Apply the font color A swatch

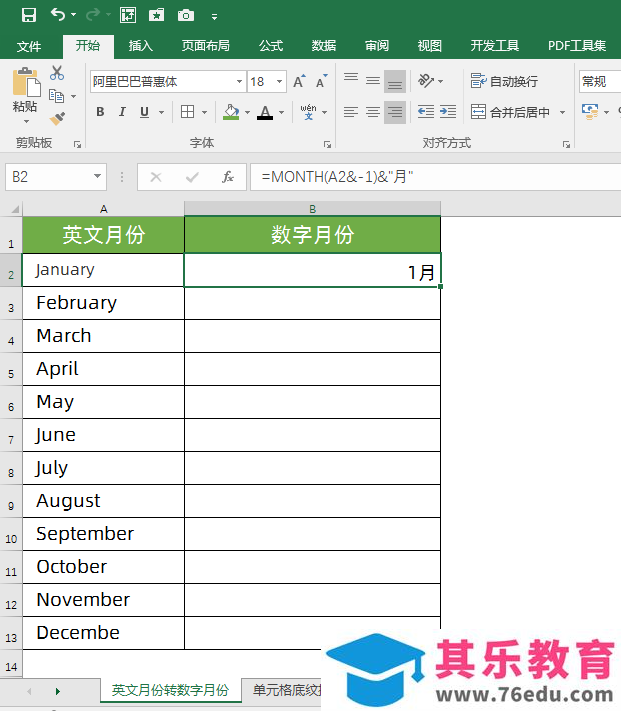[265, 112]
